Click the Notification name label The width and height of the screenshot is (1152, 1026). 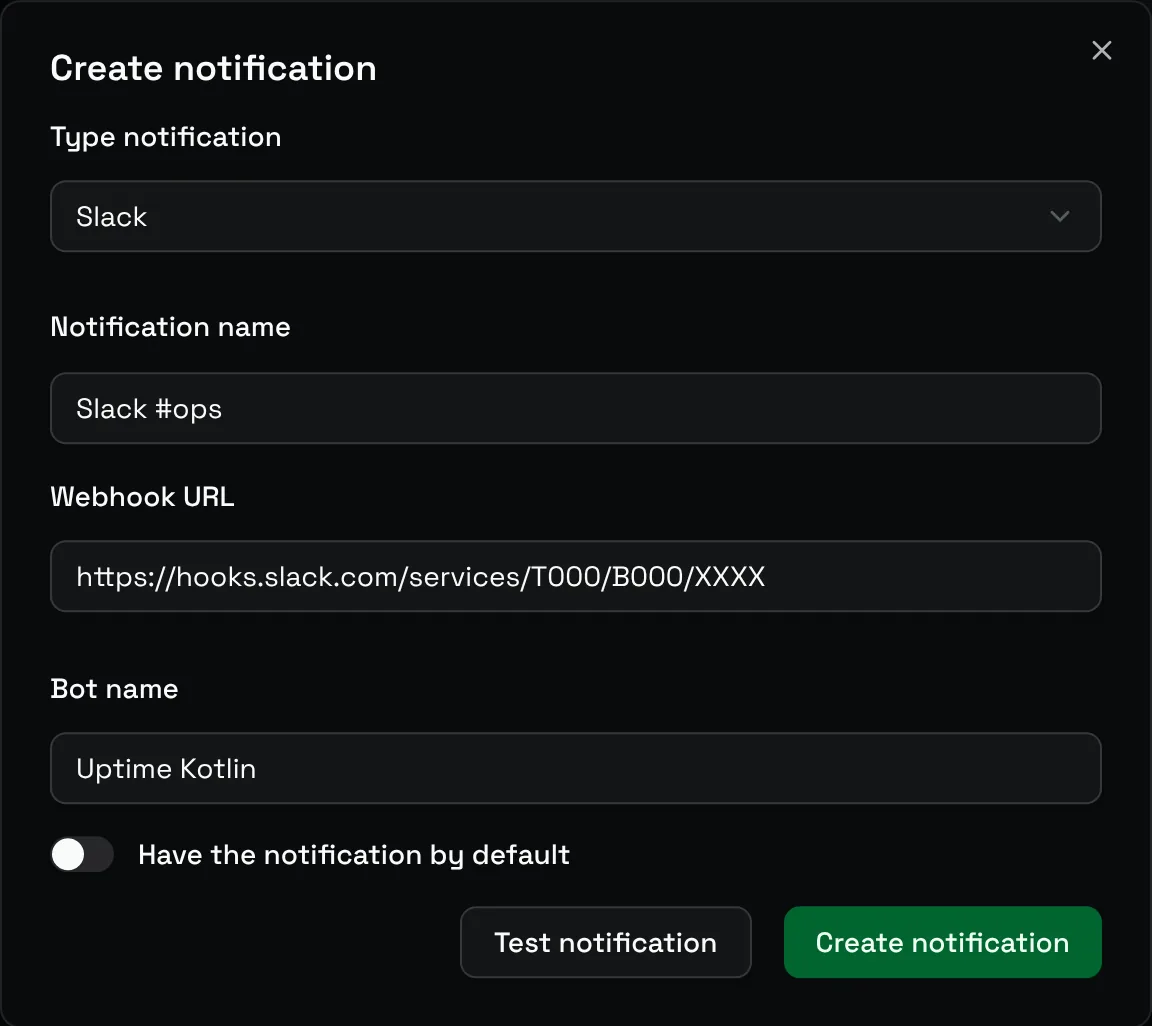tap(170, 327)
